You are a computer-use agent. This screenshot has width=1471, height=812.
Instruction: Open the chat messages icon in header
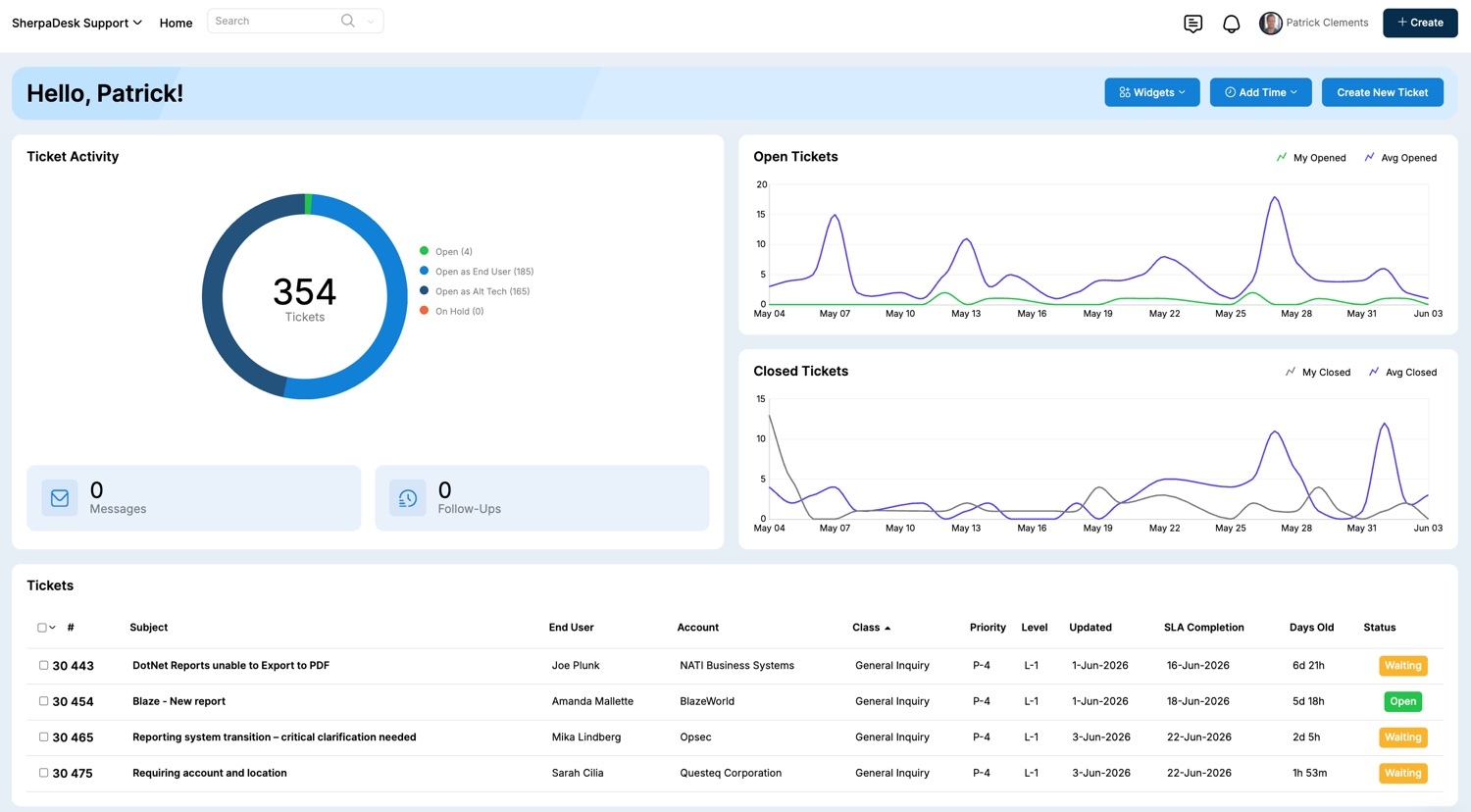(x=1192, y=24)
